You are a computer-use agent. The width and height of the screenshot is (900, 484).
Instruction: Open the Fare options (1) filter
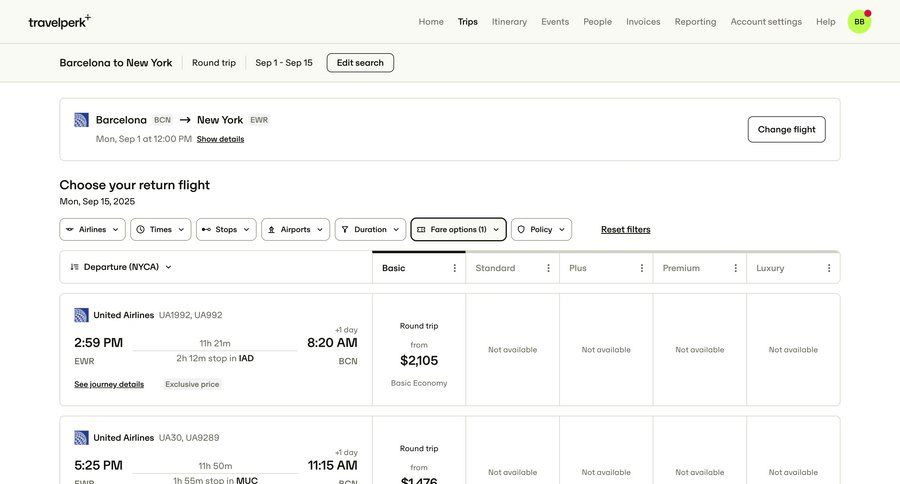point(458,230)
